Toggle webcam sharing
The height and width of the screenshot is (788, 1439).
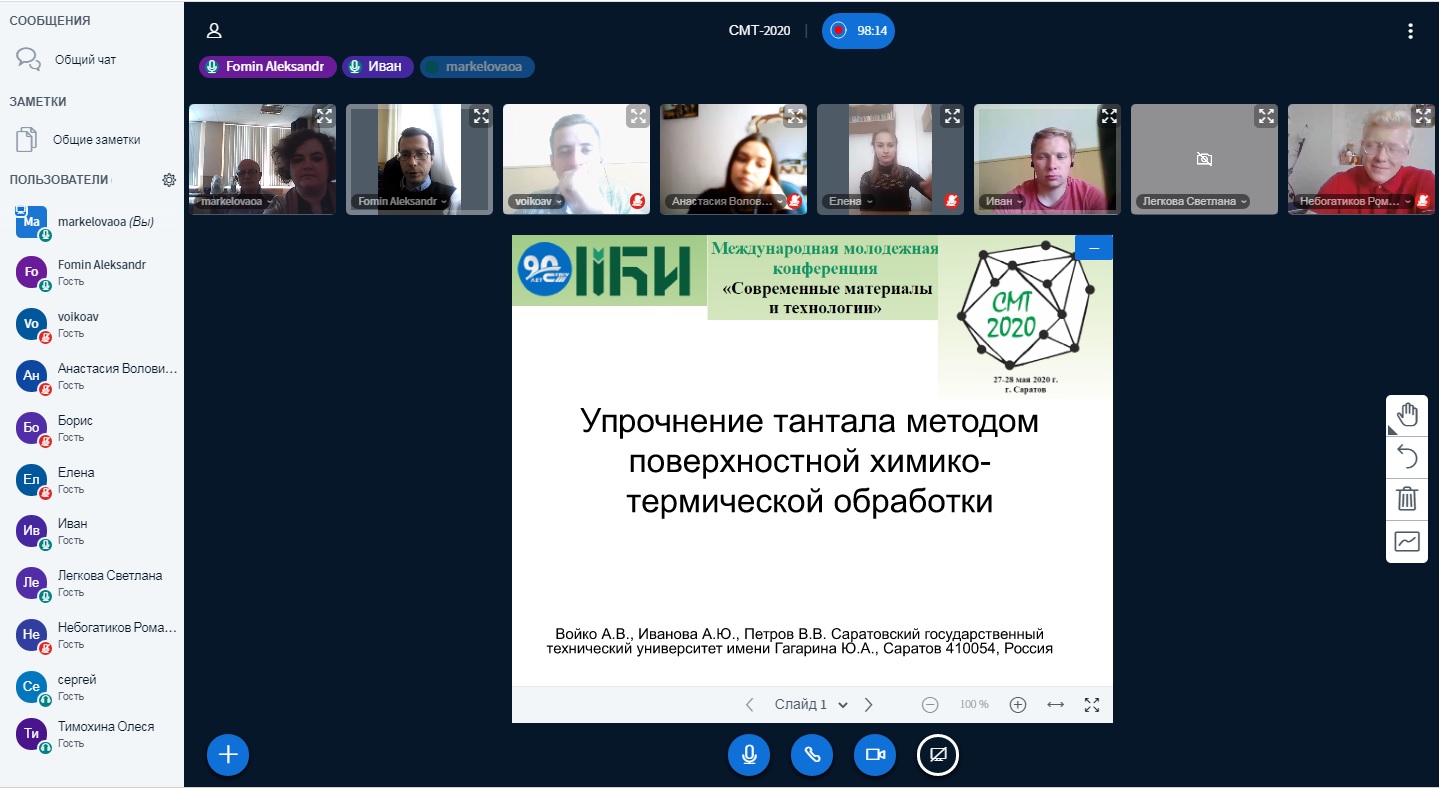click(875, 755)
